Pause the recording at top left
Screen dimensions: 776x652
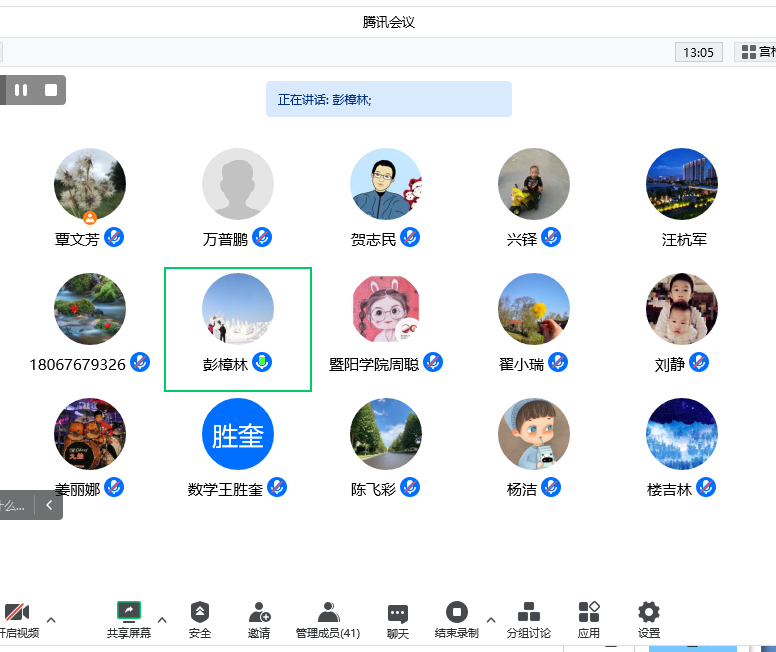[21, 90]
